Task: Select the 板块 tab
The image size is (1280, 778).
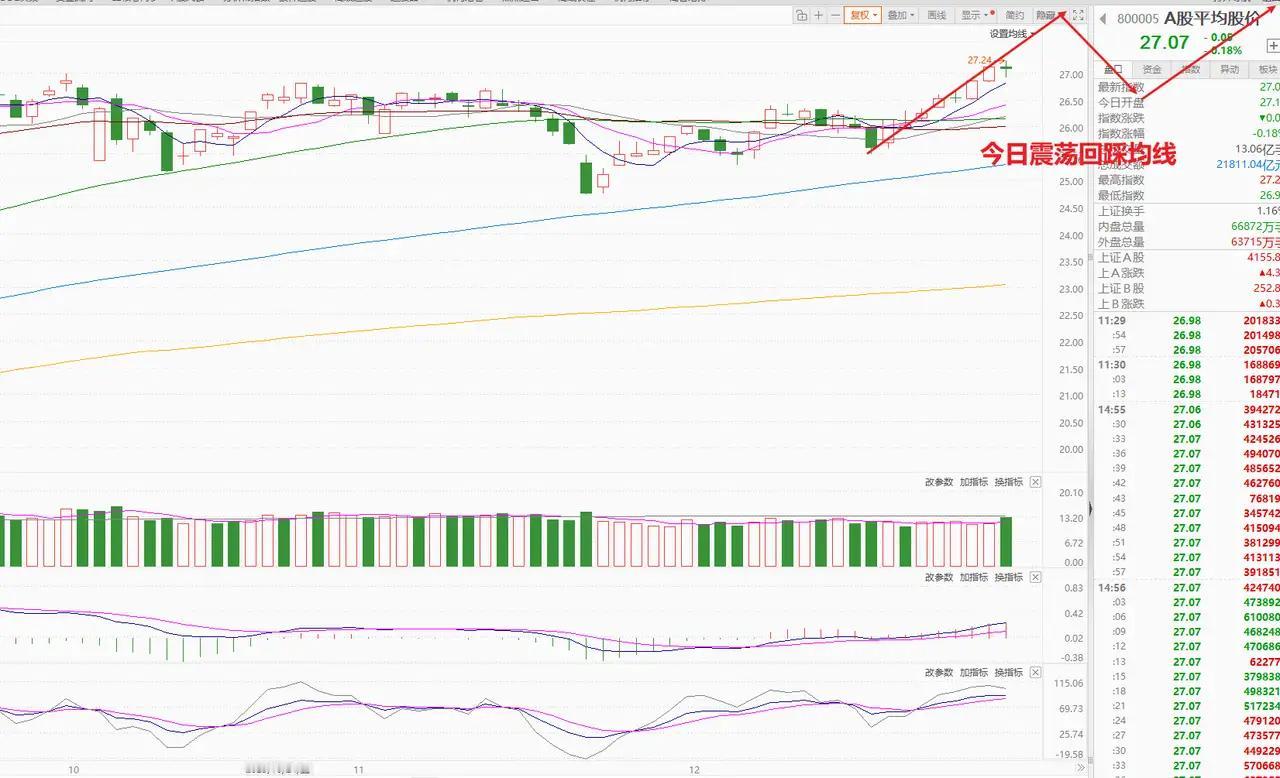Action: point(1266,69)
